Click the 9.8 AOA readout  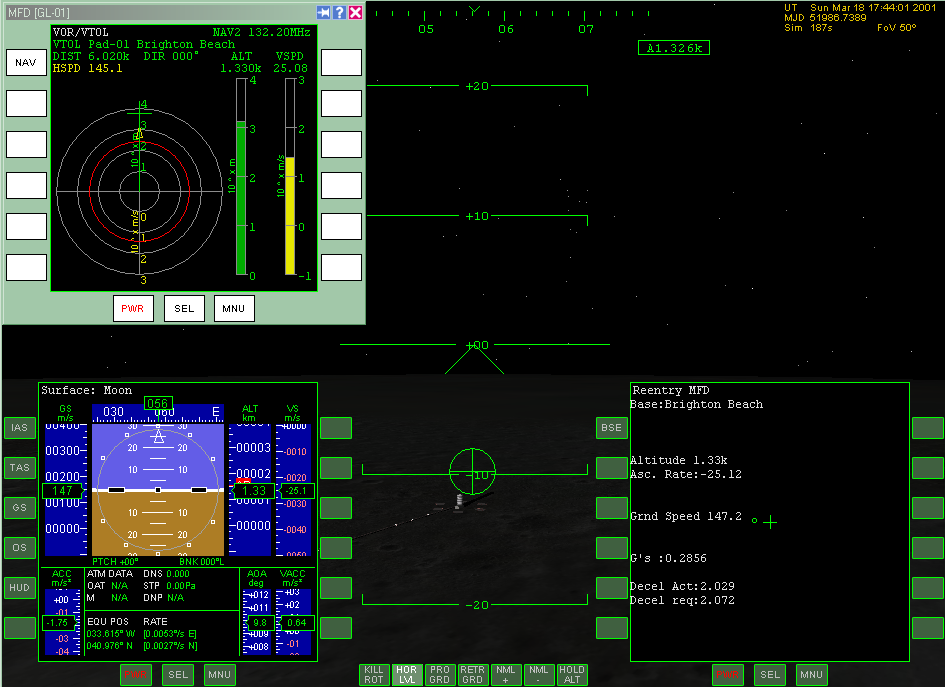pos(260,623)
